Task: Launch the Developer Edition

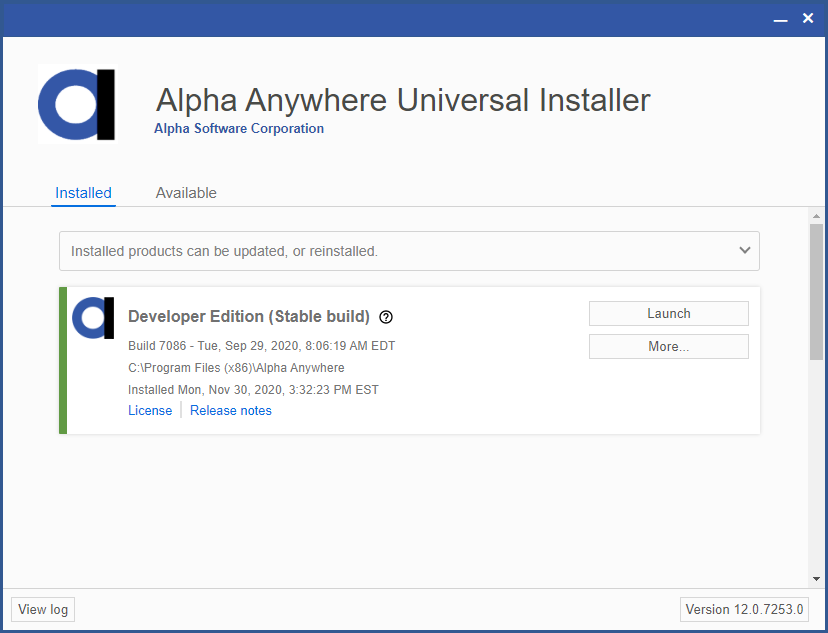Action: click(669, 314)
